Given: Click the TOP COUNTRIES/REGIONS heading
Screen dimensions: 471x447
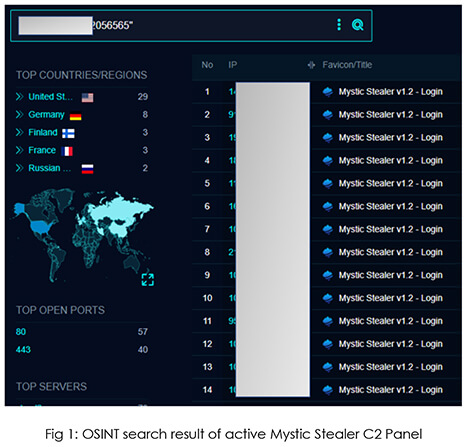Looking at the screenshot, I should (x=82, y=75).
